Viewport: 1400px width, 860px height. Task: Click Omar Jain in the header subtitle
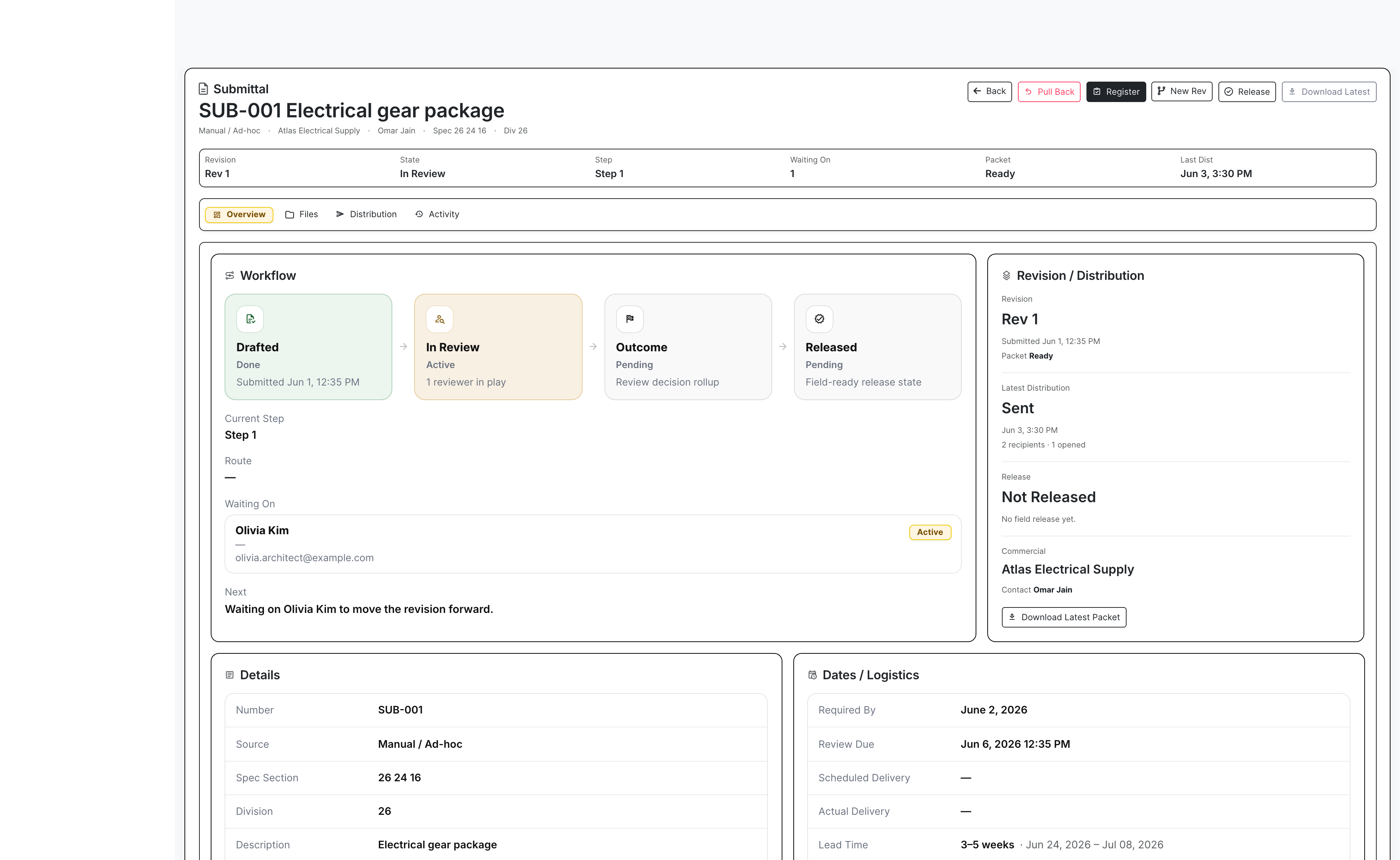pyautogui.click(x=397, y=130)
